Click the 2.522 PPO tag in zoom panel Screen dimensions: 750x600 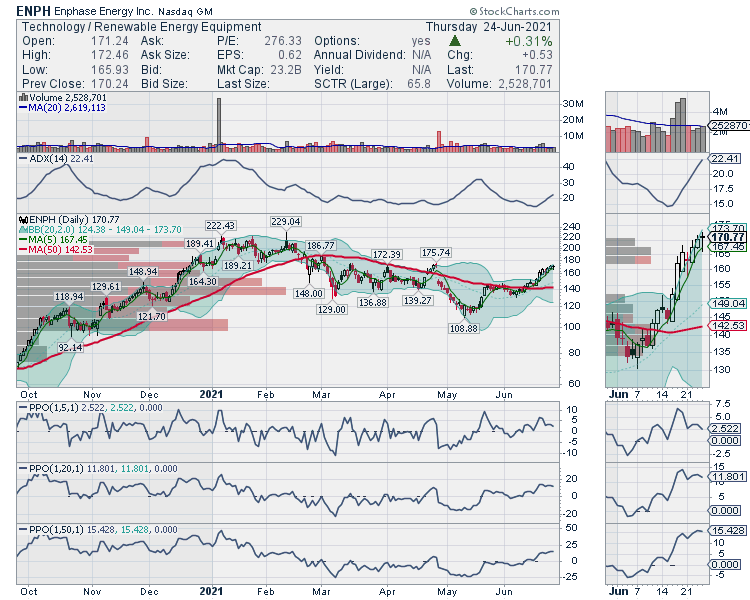tap(725, 428)
